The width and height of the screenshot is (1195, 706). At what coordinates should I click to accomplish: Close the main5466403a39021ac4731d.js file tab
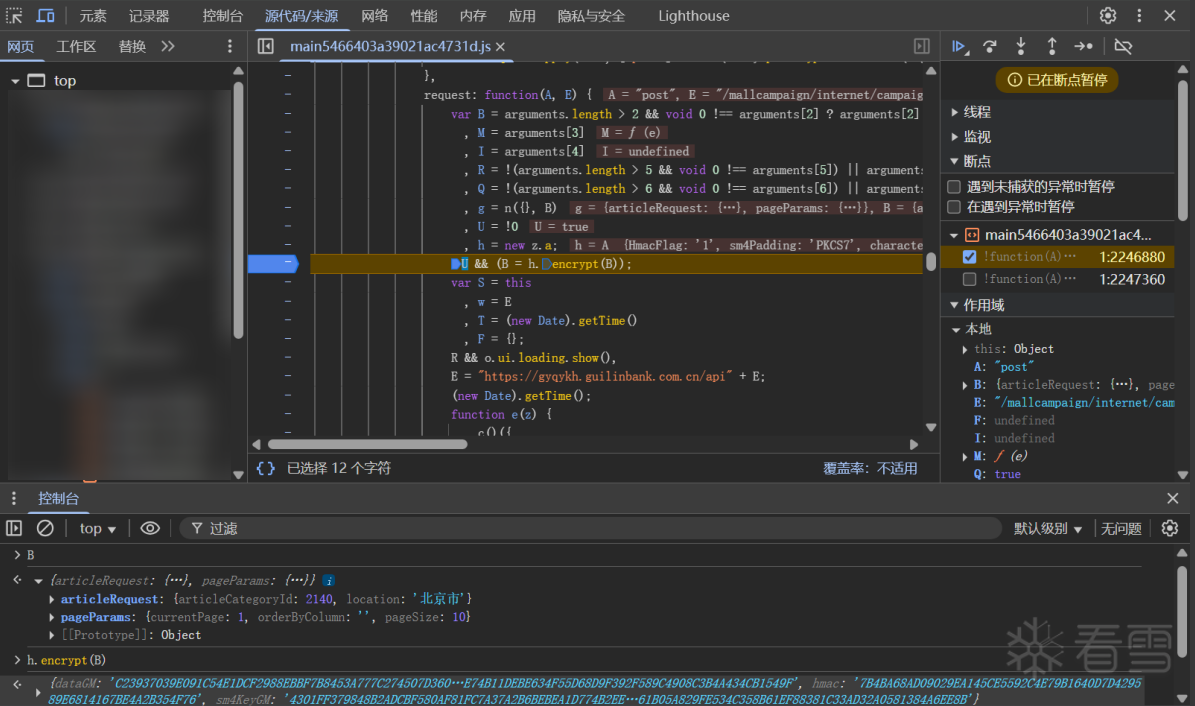500,47
